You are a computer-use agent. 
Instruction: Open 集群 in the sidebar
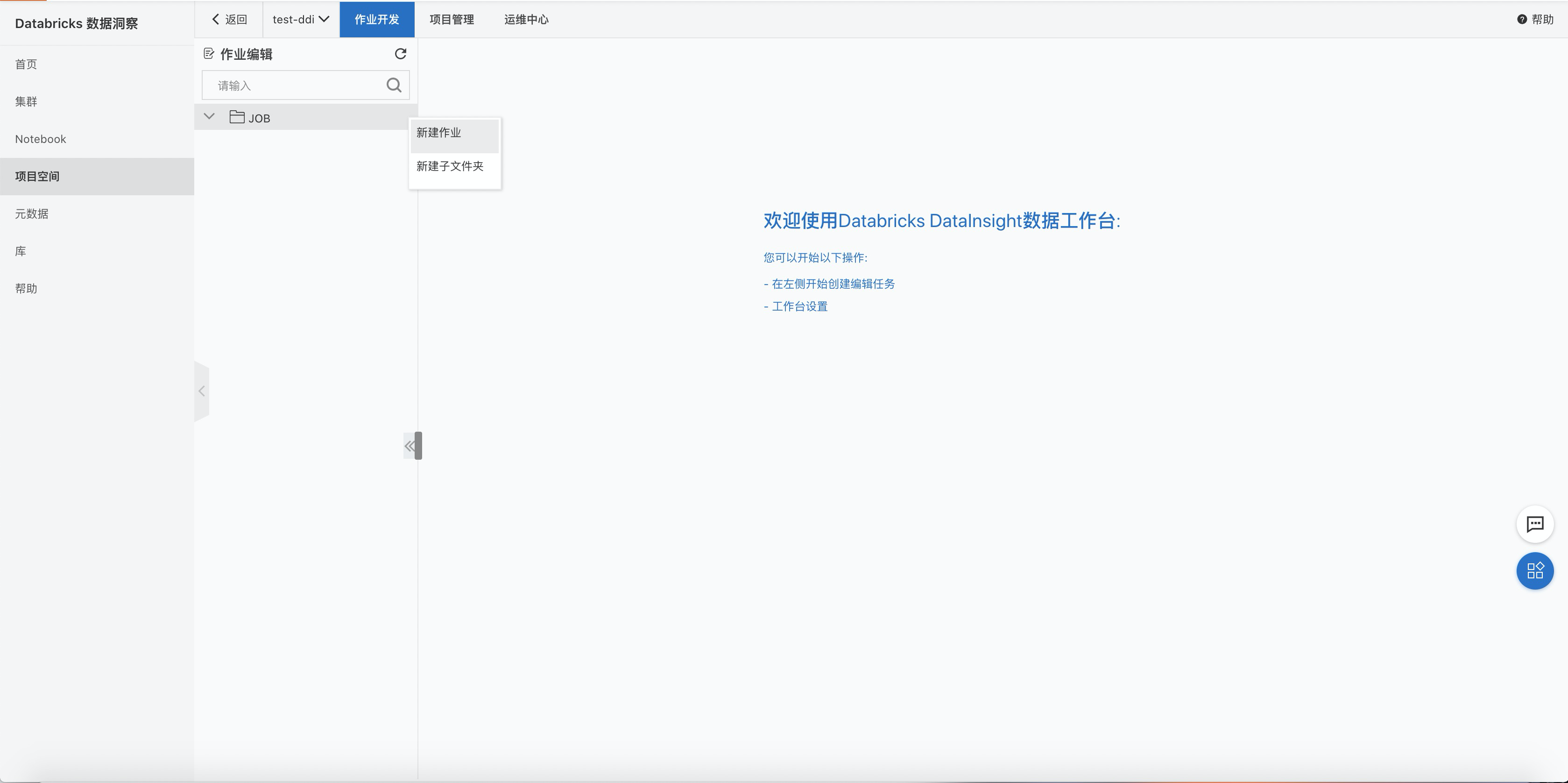97,102
